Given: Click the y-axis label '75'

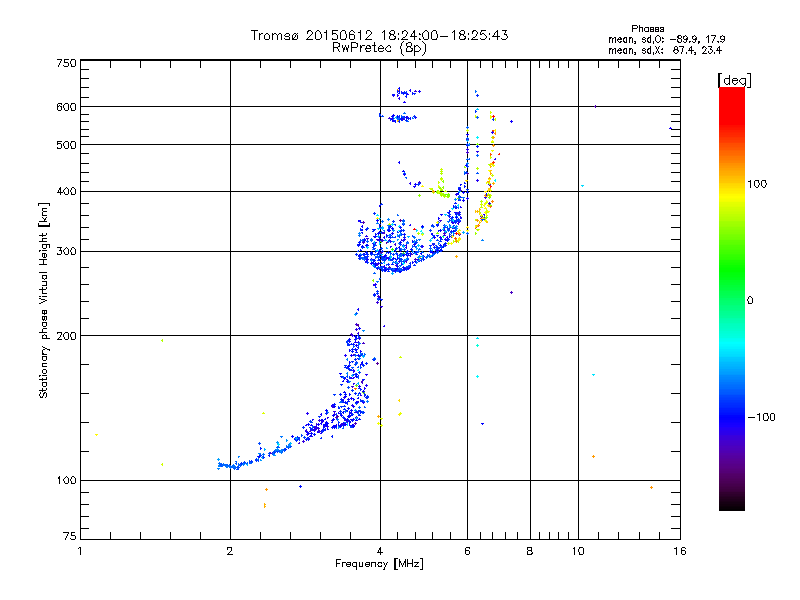Looking at the screenshot, I should (x=70, y=536).
